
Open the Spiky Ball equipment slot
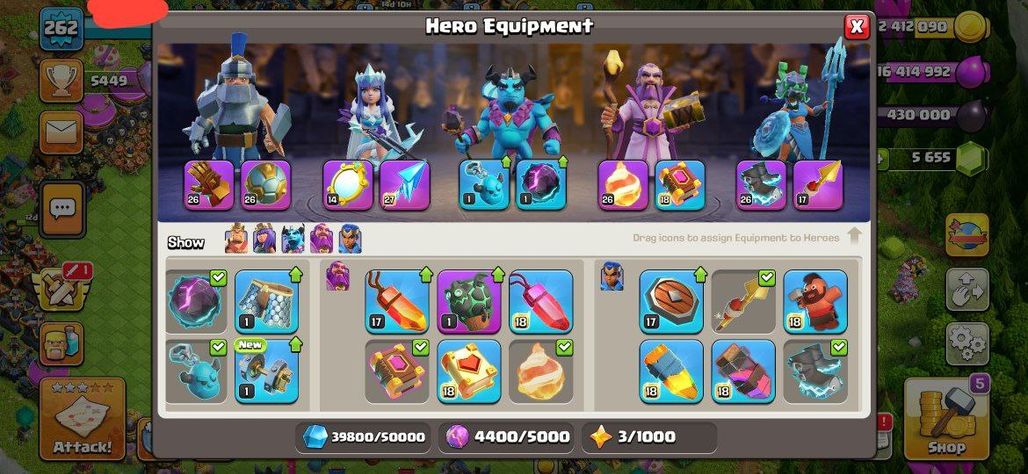coord(266,186)
